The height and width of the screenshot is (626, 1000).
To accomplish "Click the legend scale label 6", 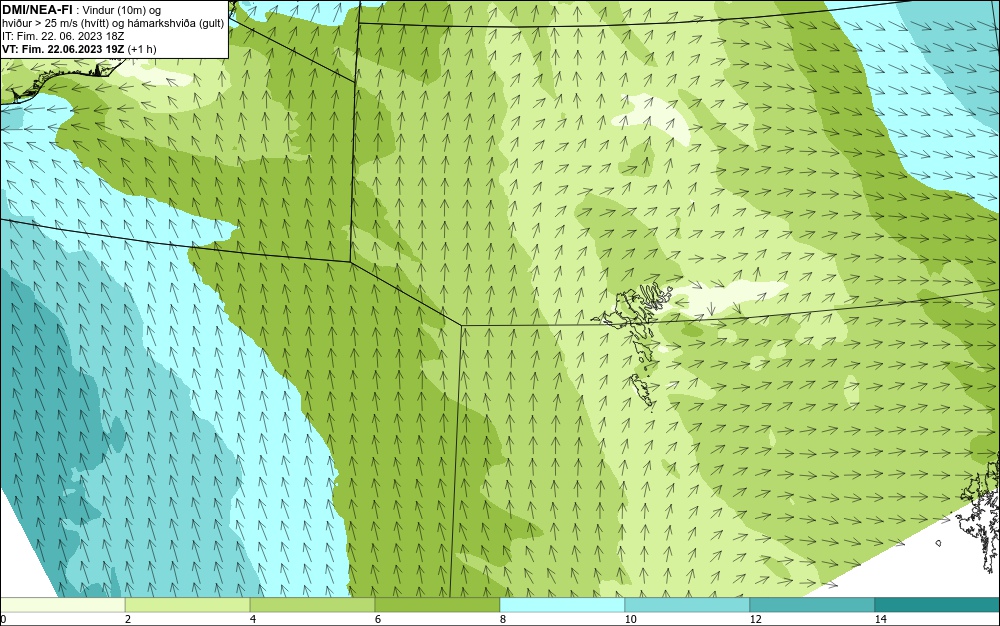I will click(x=378, y=620).
